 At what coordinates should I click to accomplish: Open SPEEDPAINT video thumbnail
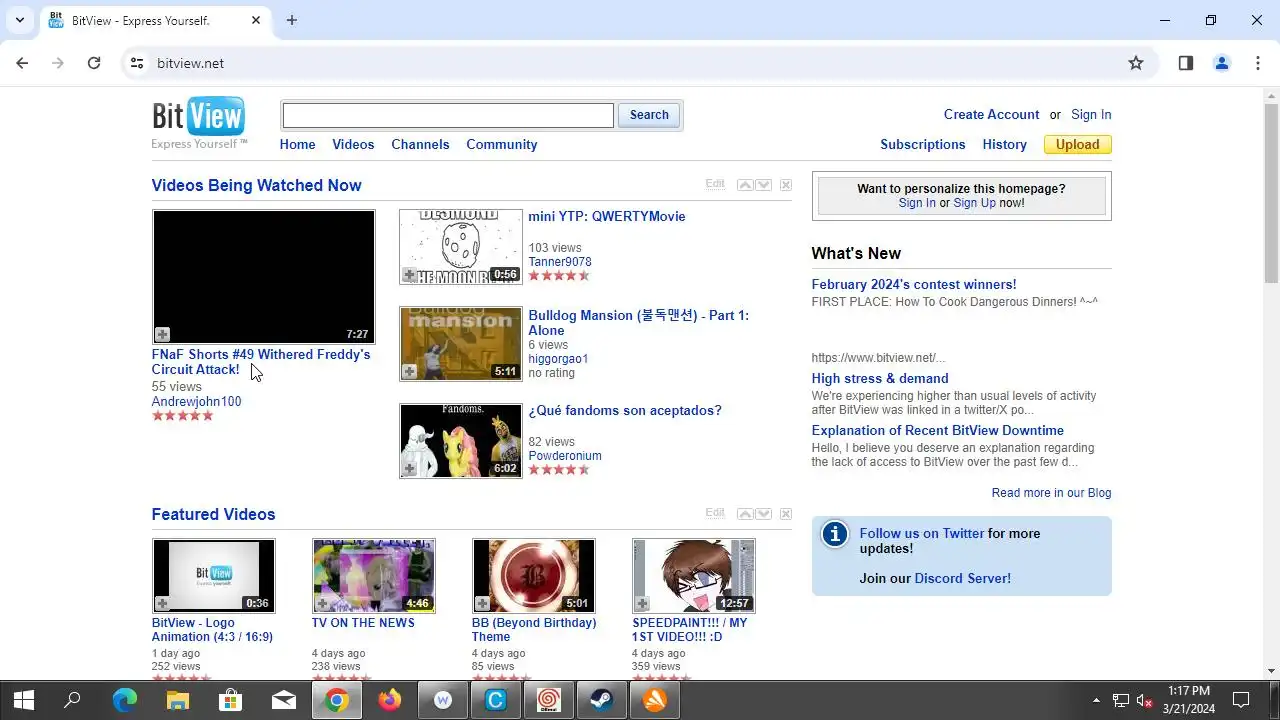[x=694, y=576]
